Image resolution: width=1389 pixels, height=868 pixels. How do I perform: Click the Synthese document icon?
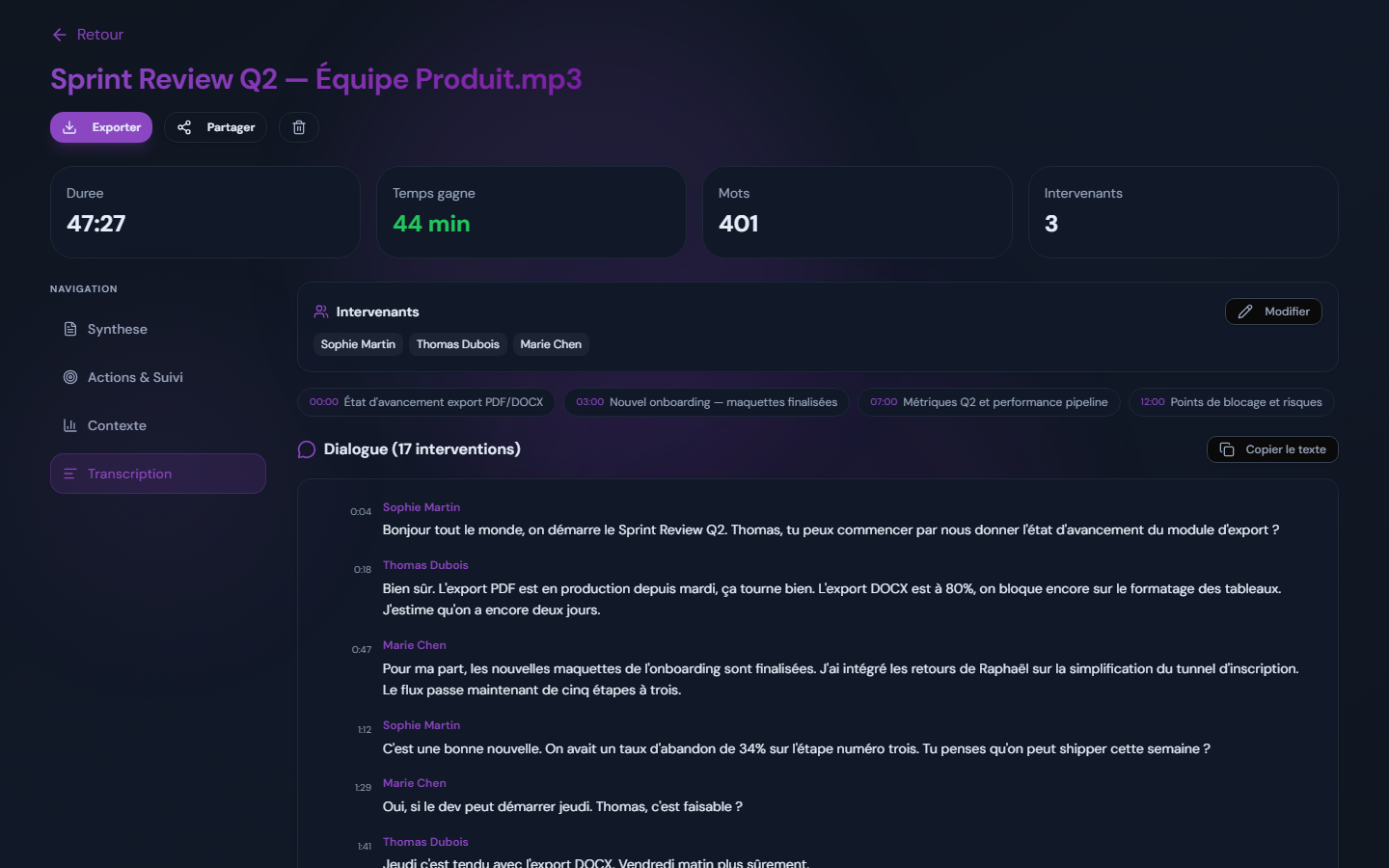coord(70,329)
